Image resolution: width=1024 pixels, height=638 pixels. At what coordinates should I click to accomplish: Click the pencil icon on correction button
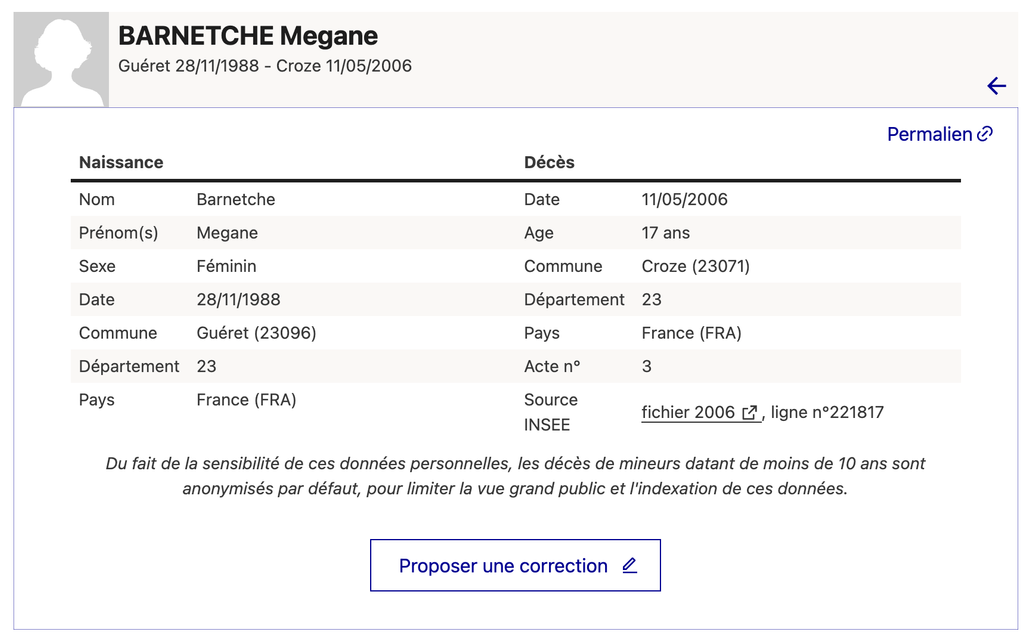coord(630,566)
